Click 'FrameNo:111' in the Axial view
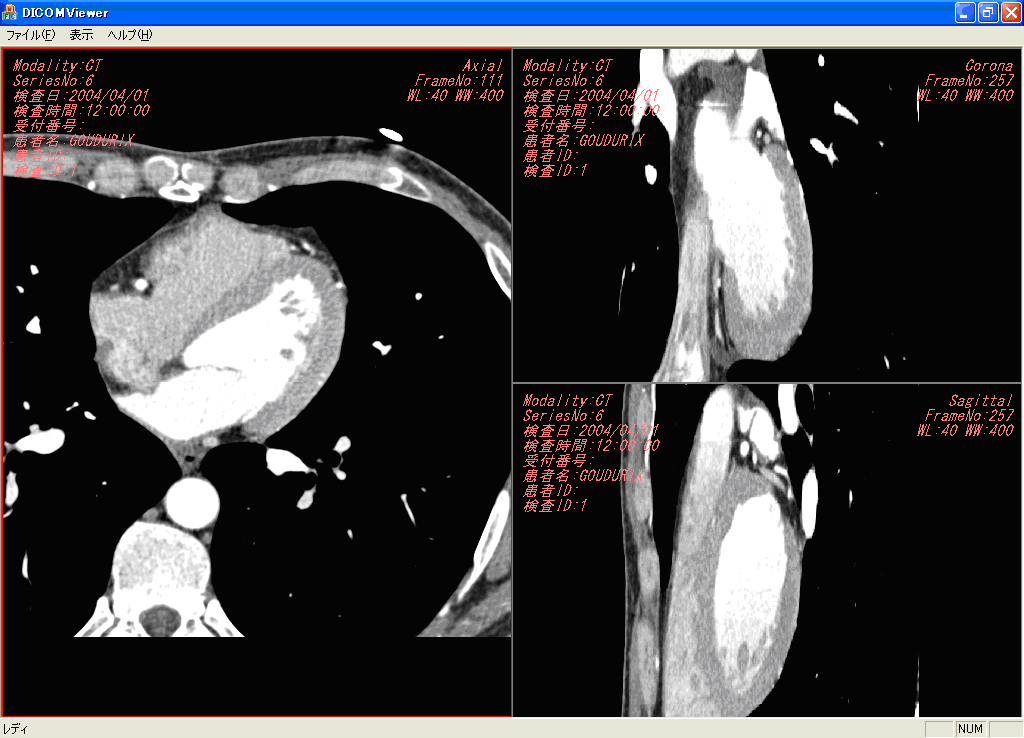 pos(459,81)
